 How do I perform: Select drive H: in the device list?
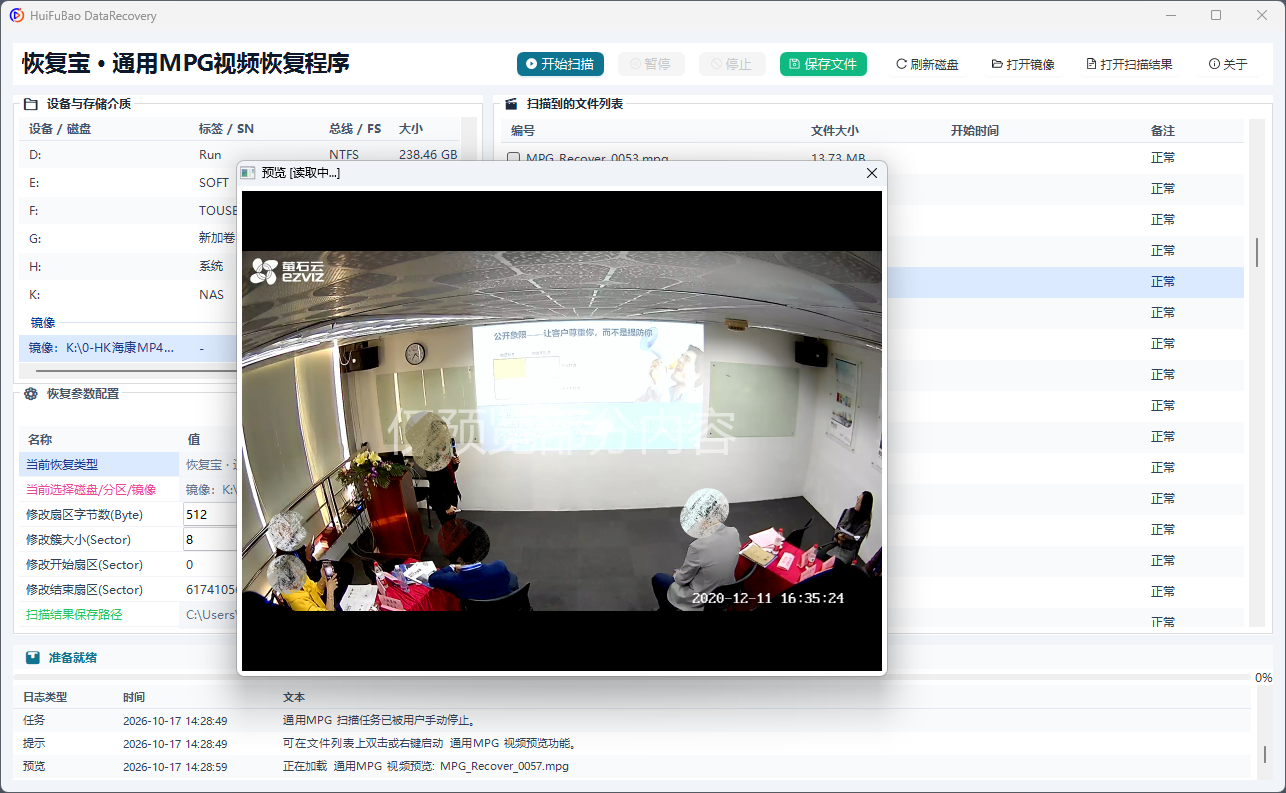point(128,267)
